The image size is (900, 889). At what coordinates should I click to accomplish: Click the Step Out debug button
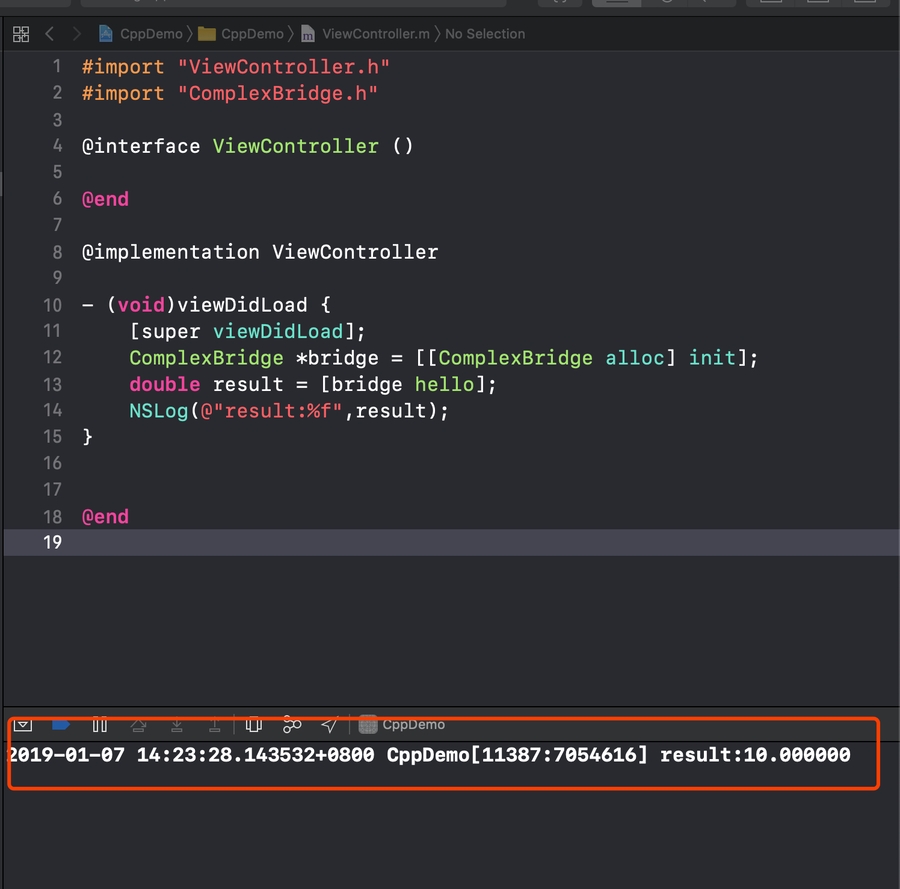(x=215, y=724)
